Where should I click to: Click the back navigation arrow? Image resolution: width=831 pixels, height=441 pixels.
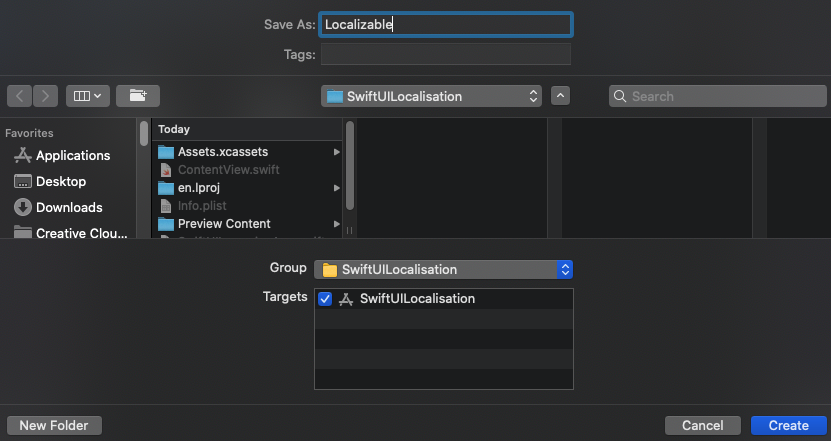(20, 96)
